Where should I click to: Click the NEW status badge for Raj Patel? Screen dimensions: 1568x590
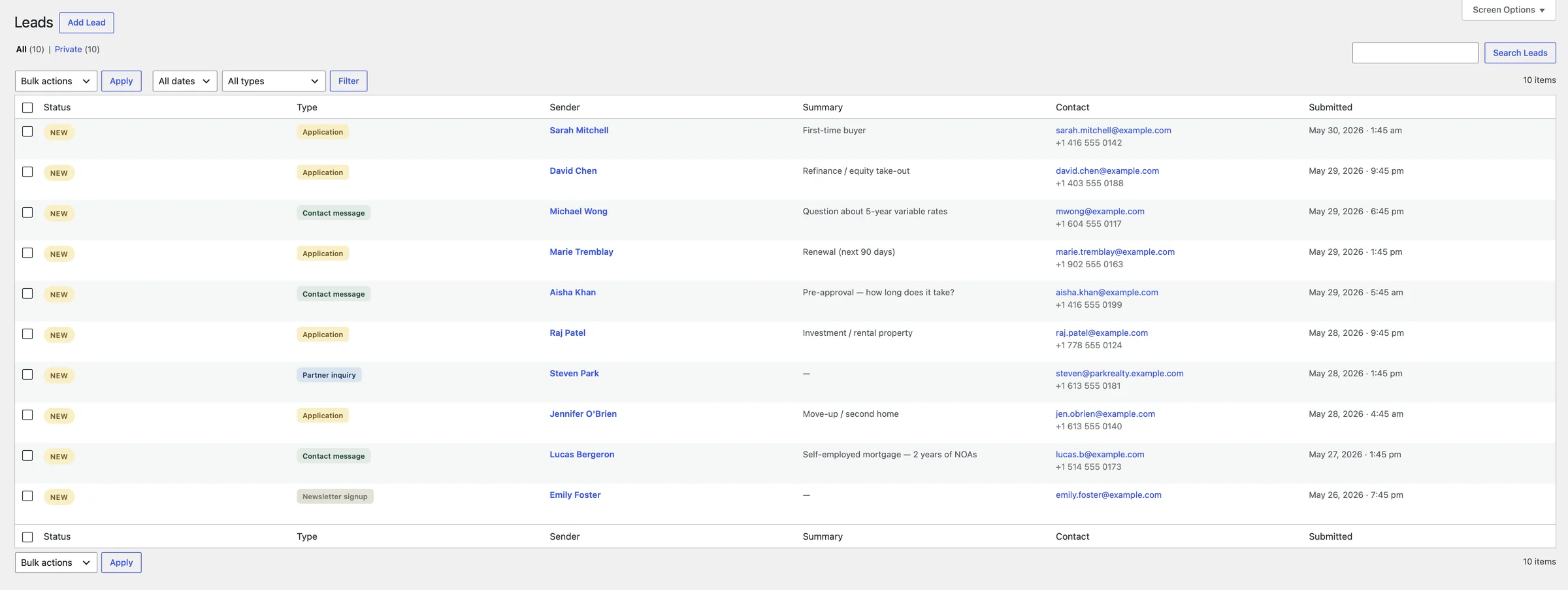[59, 335]
